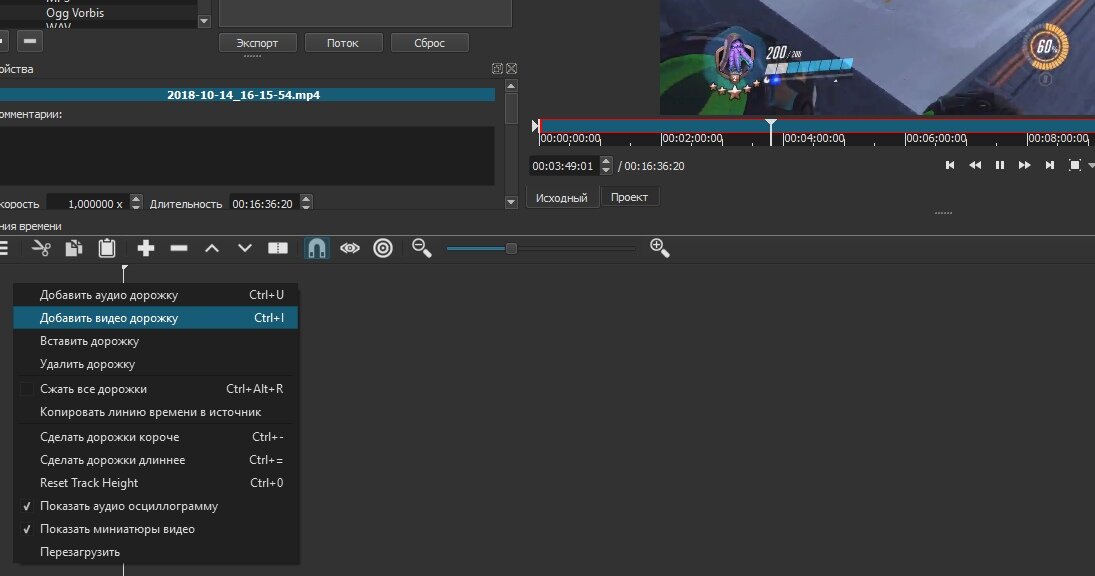Select Ogg Vorbis in the presets list
Viewport: 1095px width, 576px height.
pos(75,13)
